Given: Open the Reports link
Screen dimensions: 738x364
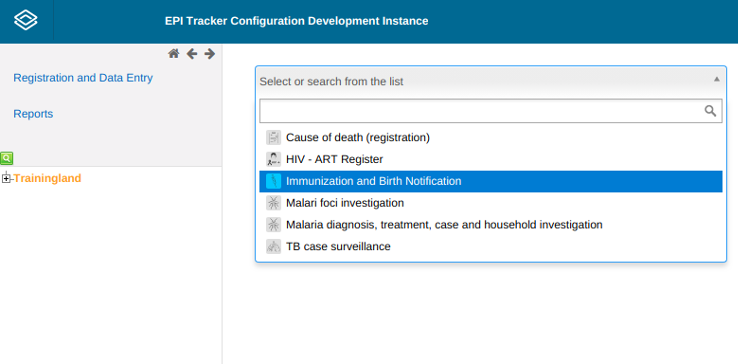Looking at the screenshot, I should (x=33, y=114).
